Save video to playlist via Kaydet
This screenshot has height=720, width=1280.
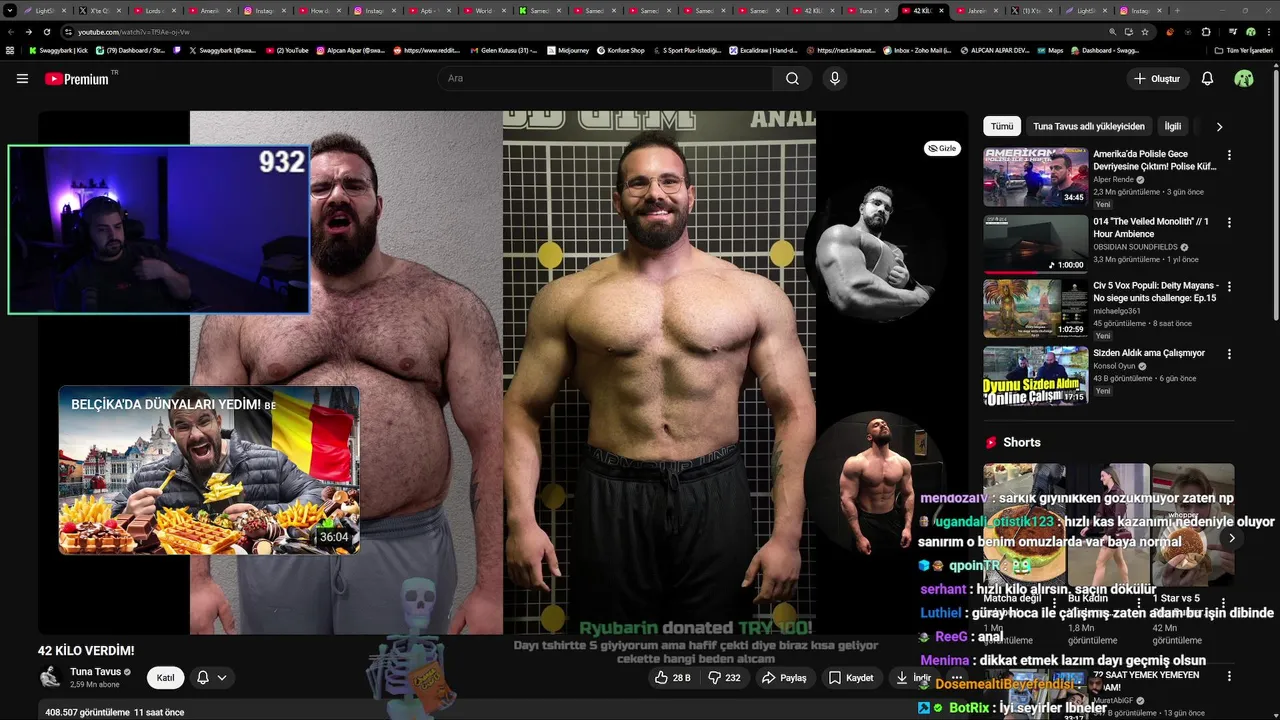coord(851,678)
